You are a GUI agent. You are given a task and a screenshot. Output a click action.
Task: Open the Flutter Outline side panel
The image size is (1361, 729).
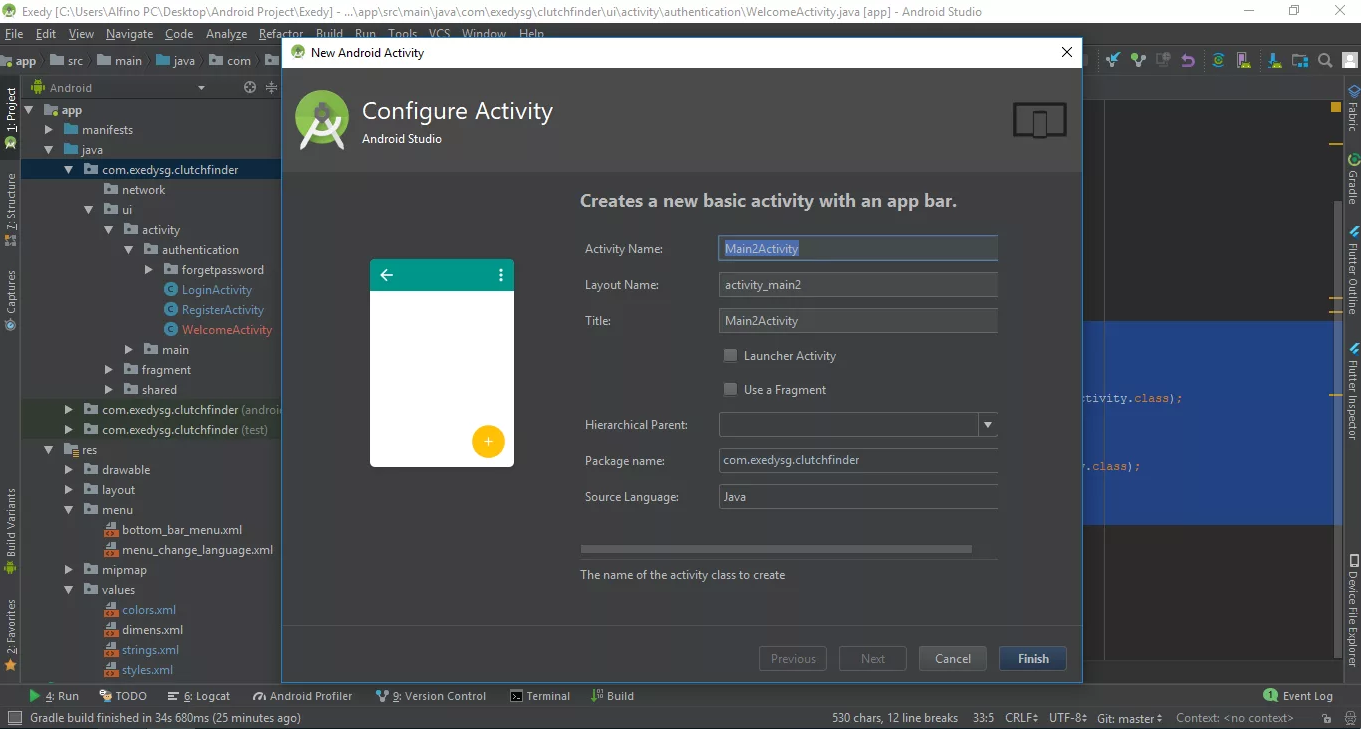point(1353,270)
